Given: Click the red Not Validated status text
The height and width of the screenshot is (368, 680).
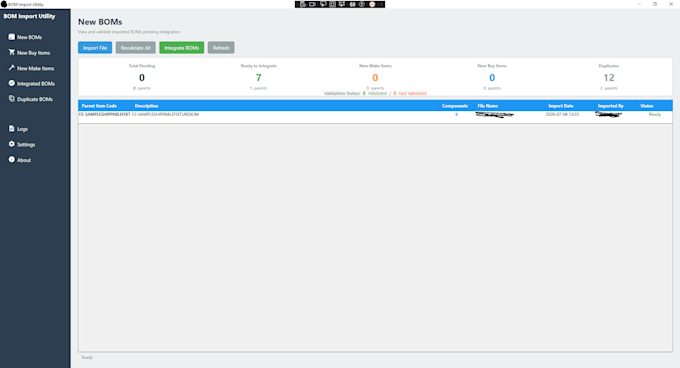Looking at the screenshot, I should pos(412,93).
